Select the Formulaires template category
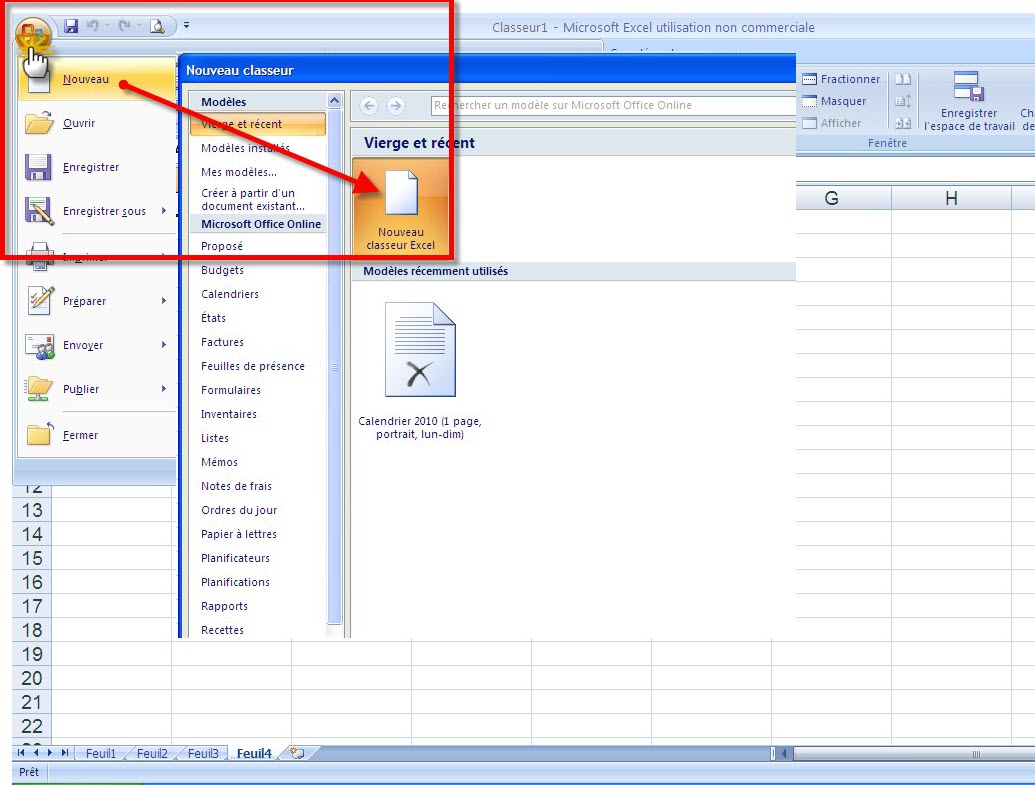This screenshot has width=1035, height=785. click(x=231, y=390)
